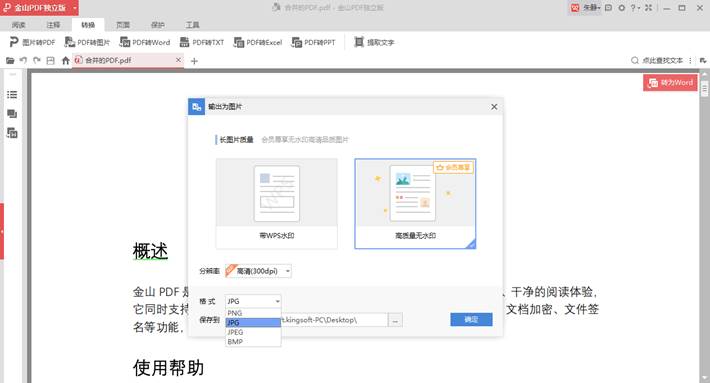This screenshot has width=710, height=383.
Task: Click the user account avatar icon
Action: pyautogui.click(x=575, y=8)
